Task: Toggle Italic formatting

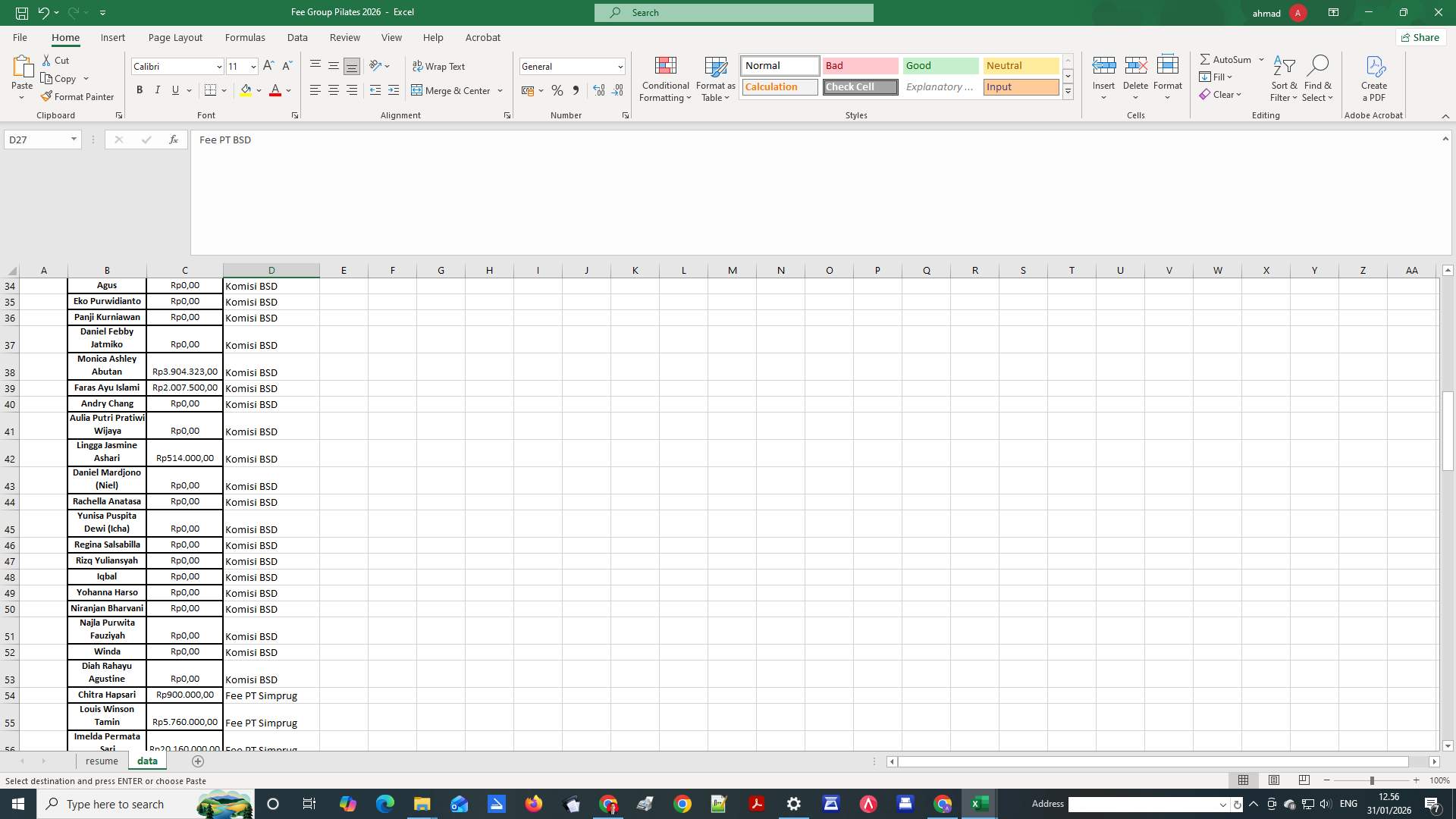Action: (157, 89)
